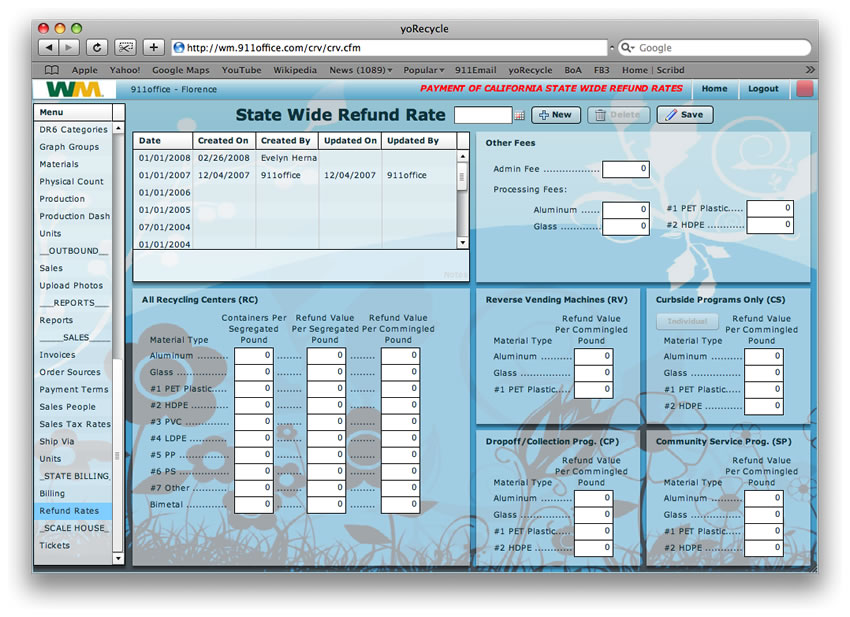The width and height of the screenshot is (850, 617).
Task: Click the State Wide Refund Rate date field
Action: [483, 115]
